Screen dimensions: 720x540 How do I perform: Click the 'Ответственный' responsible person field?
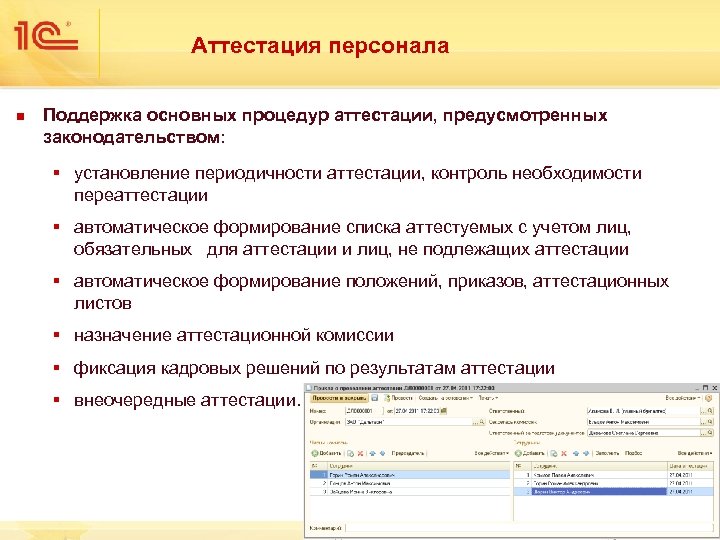click(643, 411)
